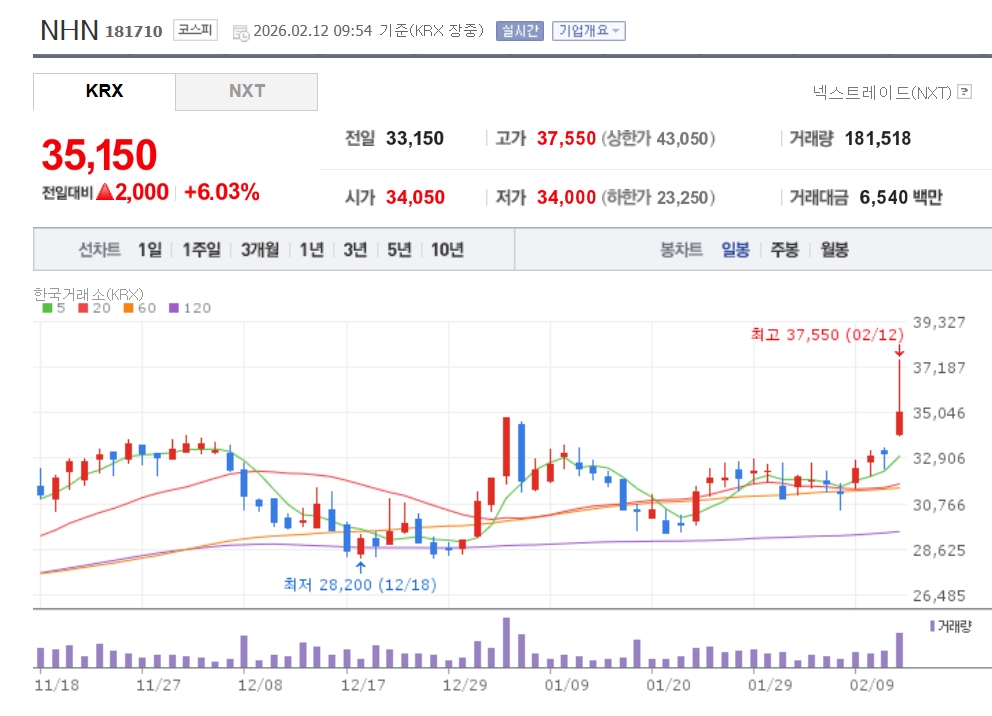Click the 실시간 real-time badge
This screenshot has width=992, height=716.
tap(519, 30)
